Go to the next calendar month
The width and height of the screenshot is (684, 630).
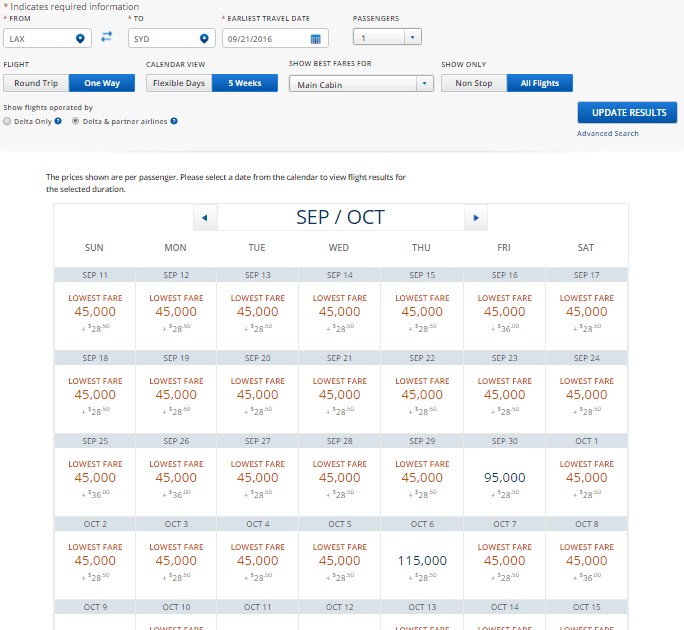[x=476, y=217]
